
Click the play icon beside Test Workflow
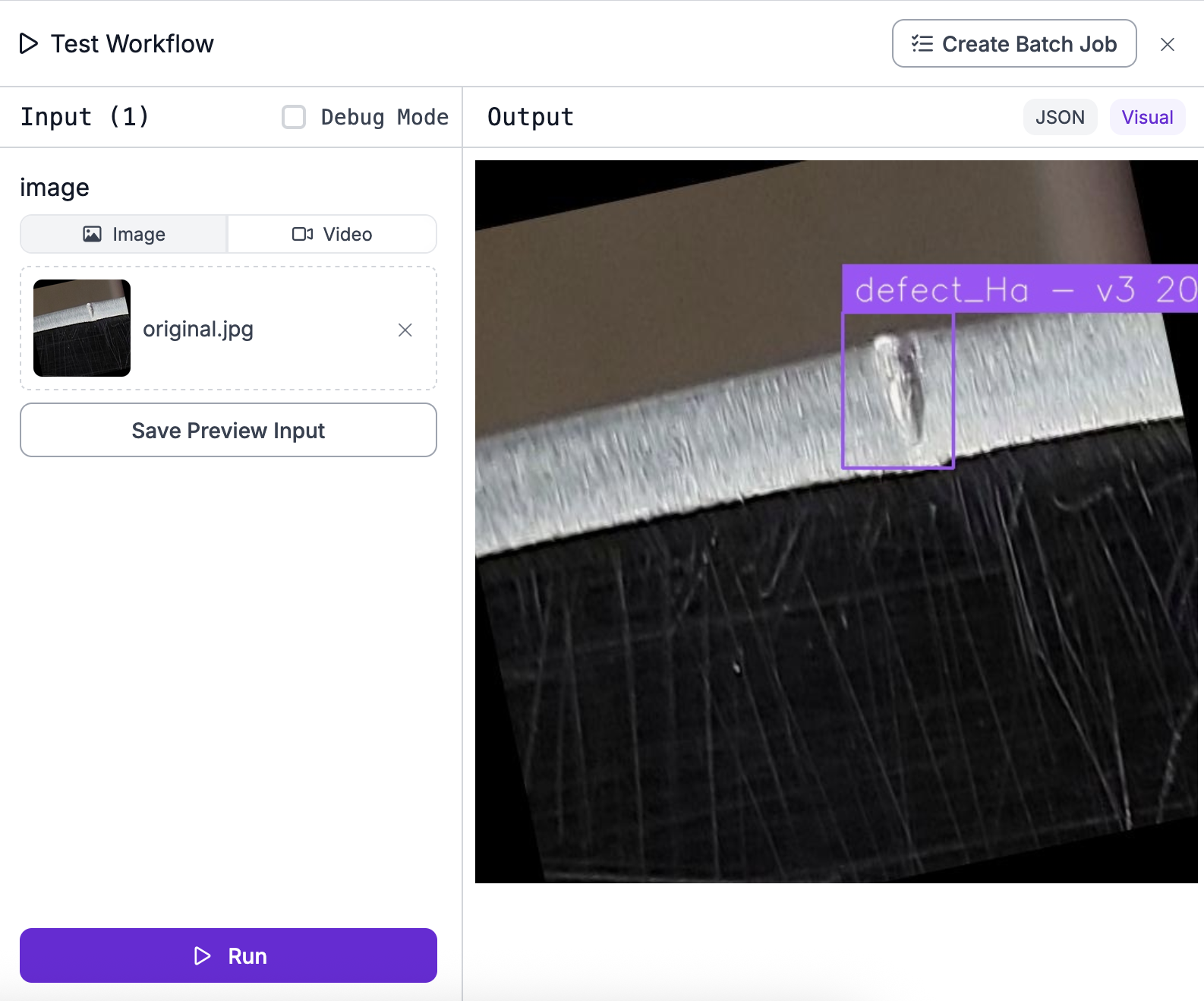pos(29,44)
